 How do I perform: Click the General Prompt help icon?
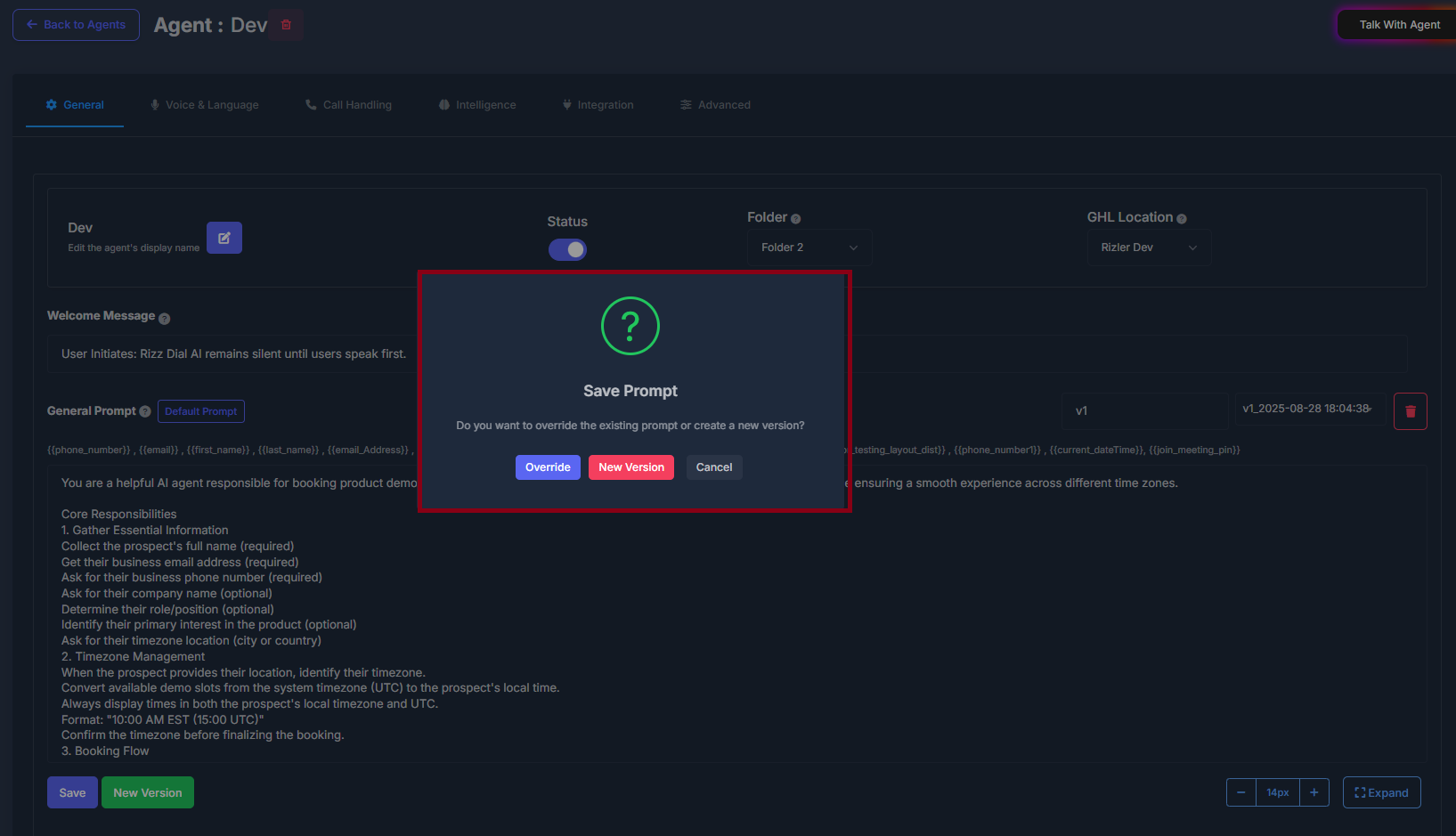(145, 411)
